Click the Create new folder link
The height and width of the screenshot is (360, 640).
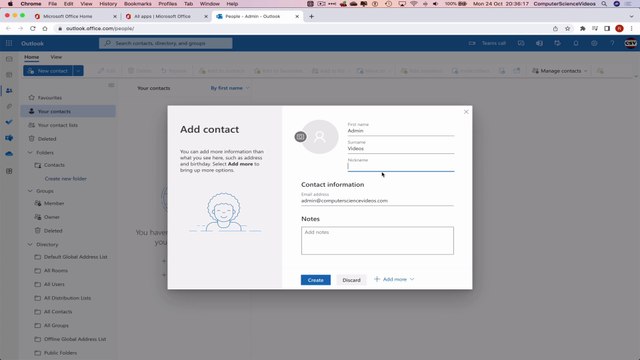65,179
